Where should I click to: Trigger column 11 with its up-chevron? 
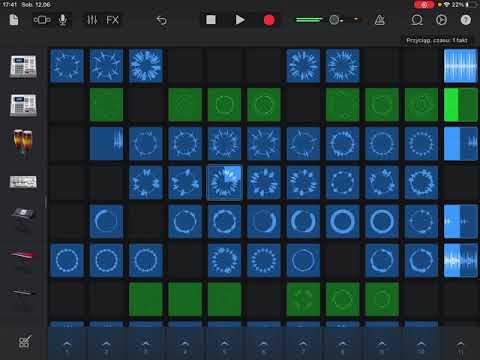[x=460, y=345]
